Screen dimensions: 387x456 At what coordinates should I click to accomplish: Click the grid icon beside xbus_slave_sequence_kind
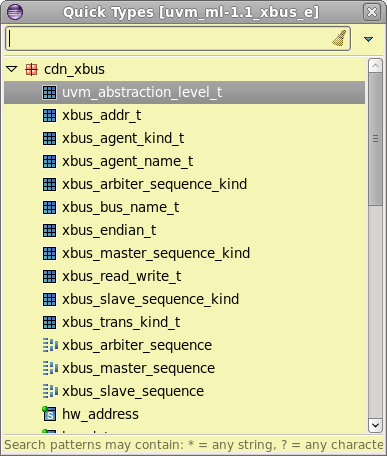click(49, 299)
